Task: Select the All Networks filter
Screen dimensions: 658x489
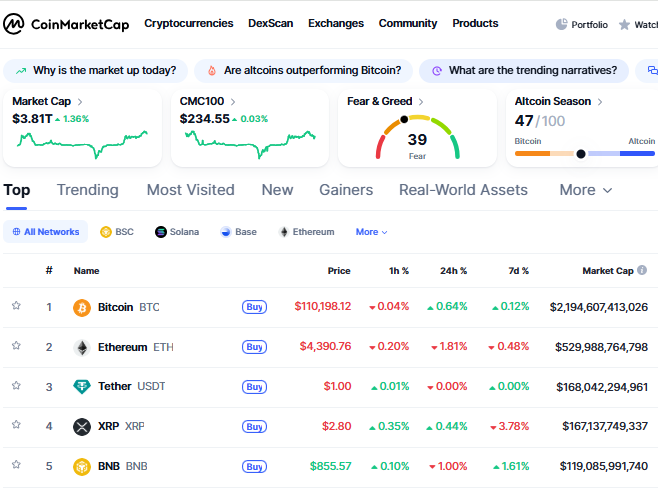Action: [45, 232]
